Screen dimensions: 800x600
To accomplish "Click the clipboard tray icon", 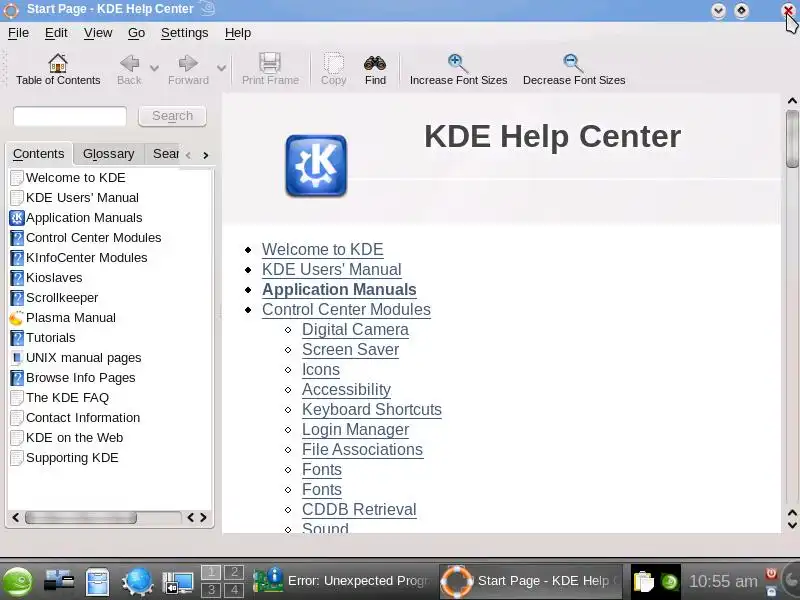I will [x=643, y=581].
